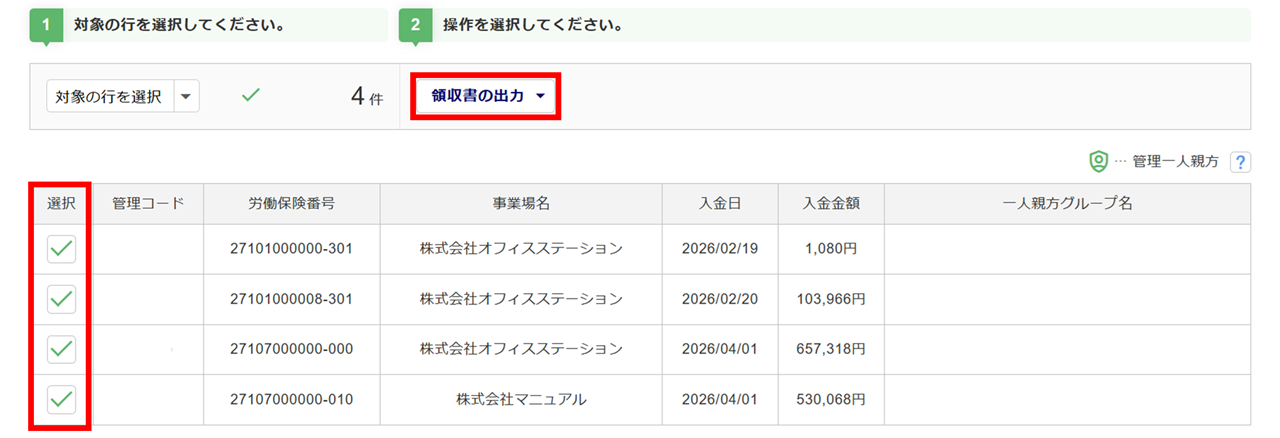This screenshot has width=1280, height=438.
Task: Deselect the 株式会社マニュアル row checkbox
Action: pos(62,399)
